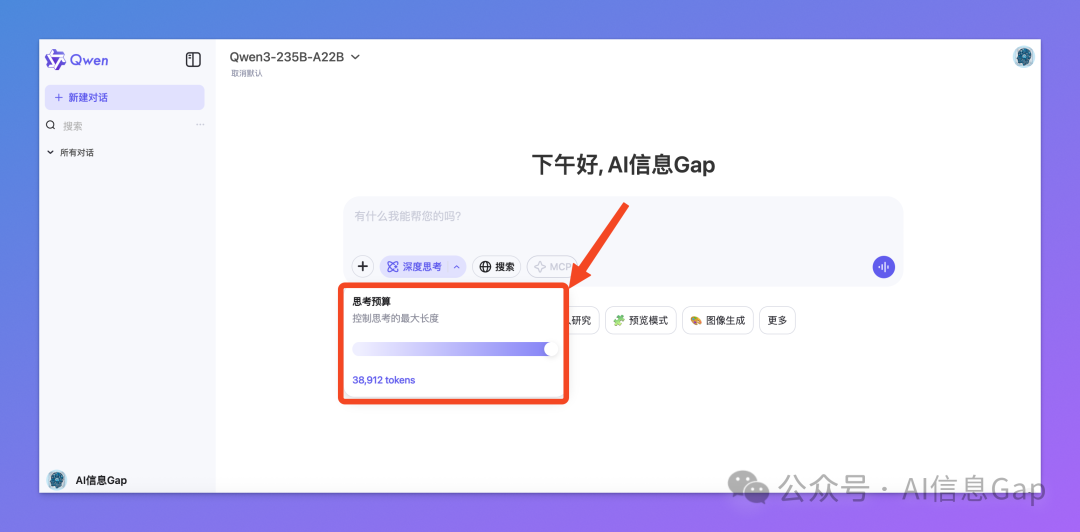
Task: Select the 图像生成 suggestion chip
Action: [718, 320]
